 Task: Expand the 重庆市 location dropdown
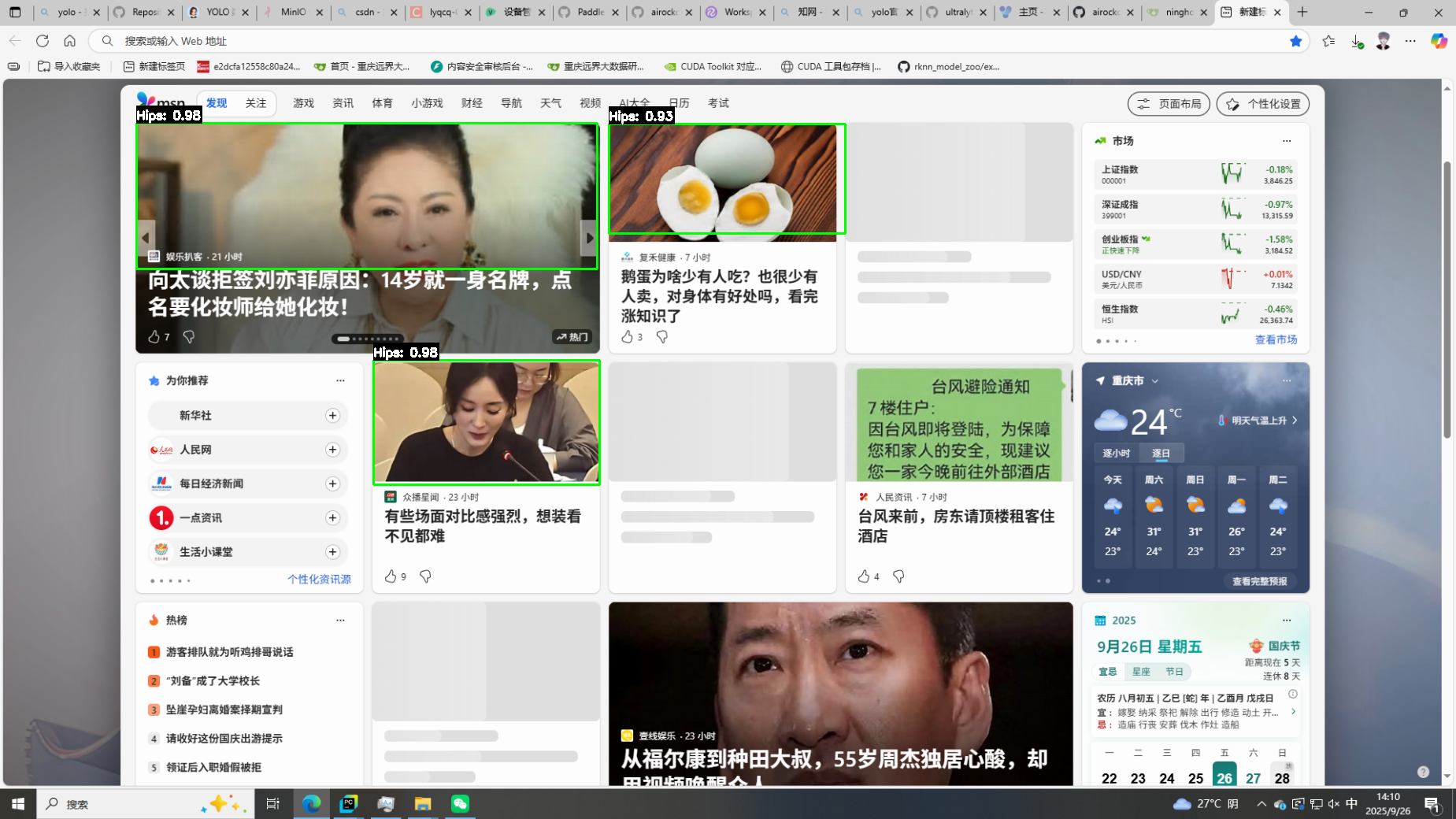pos(1155,381)
